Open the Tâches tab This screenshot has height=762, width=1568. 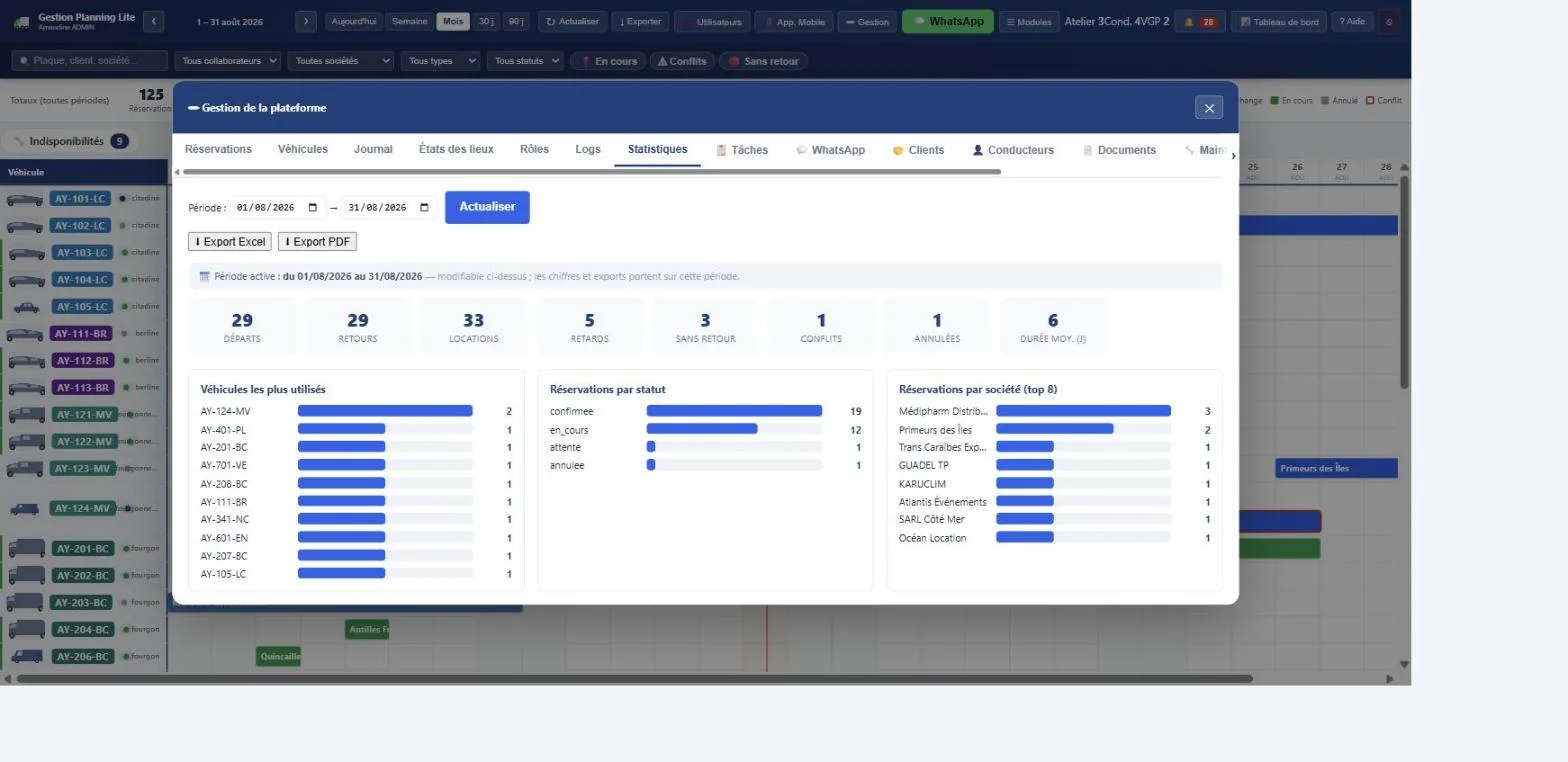point(742,150)
